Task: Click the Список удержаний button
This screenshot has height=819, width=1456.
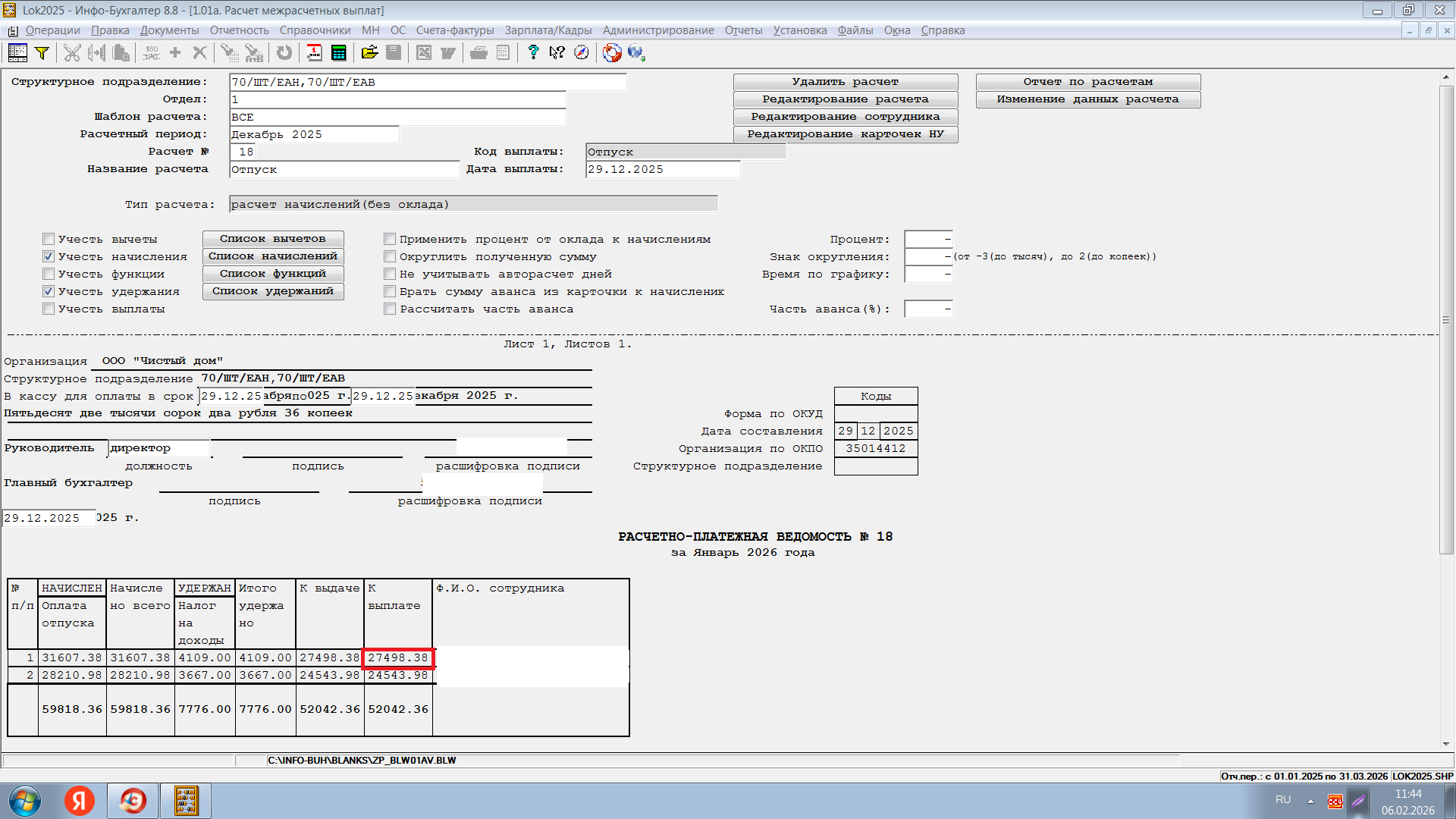Action: (273, 291)
